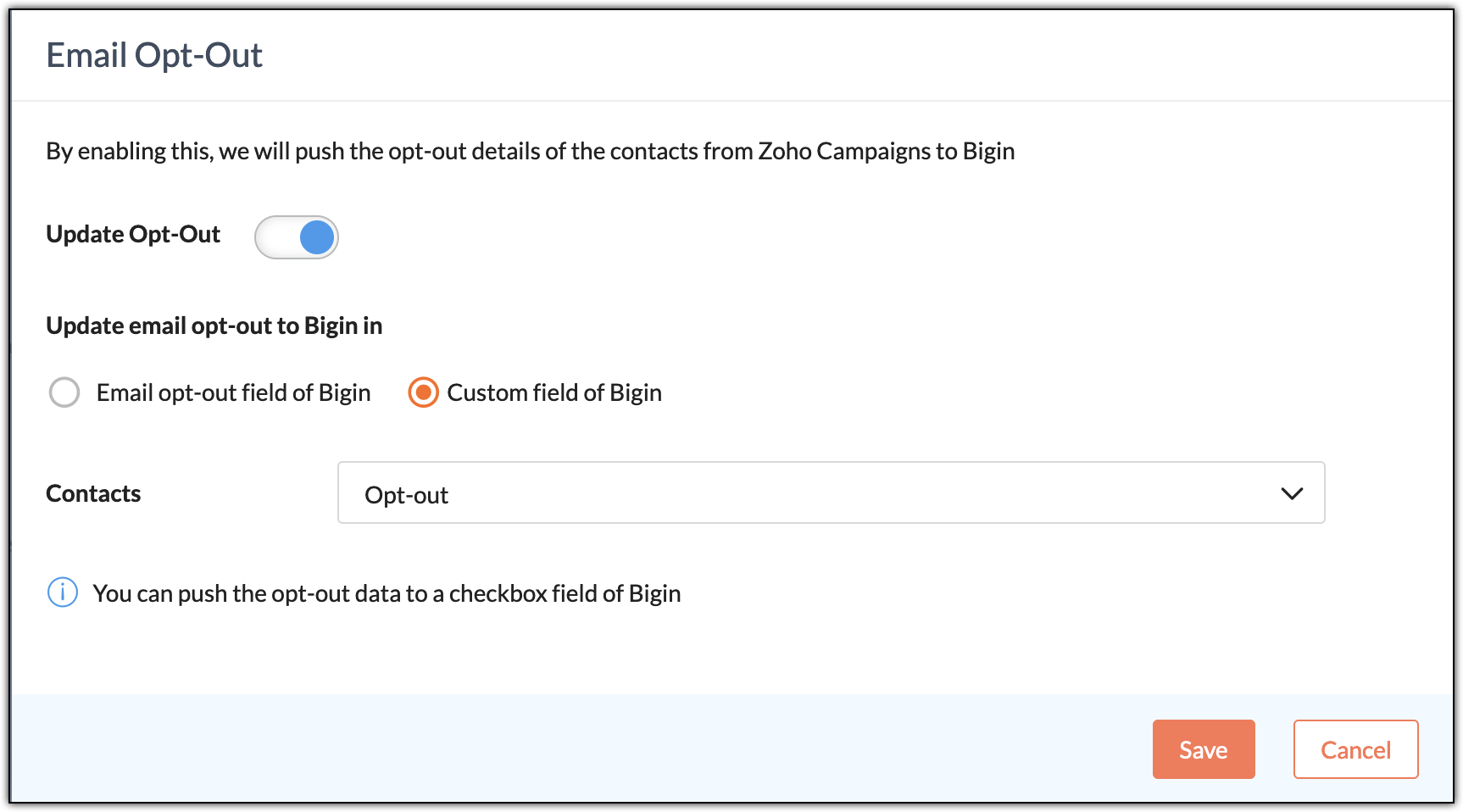Save the email opt-out settings
The height and width of the screenshot is (812, 1463).
click(1204, 749)
